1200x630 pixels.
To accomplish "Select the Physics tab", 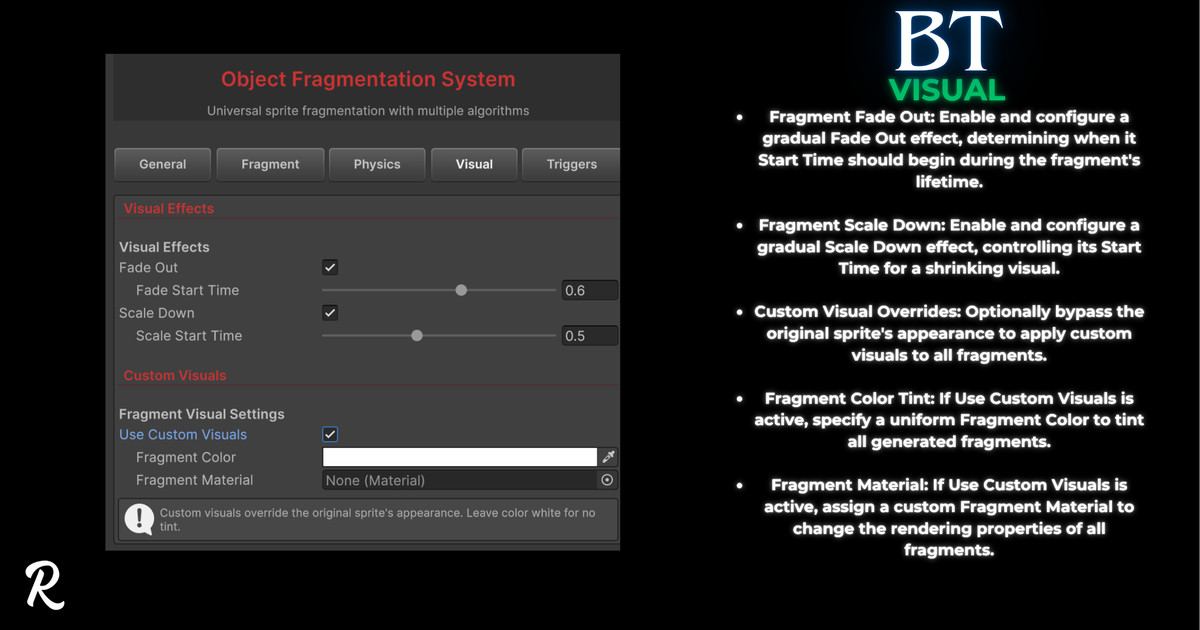I will pyautogui.click(x=377, y=164).
